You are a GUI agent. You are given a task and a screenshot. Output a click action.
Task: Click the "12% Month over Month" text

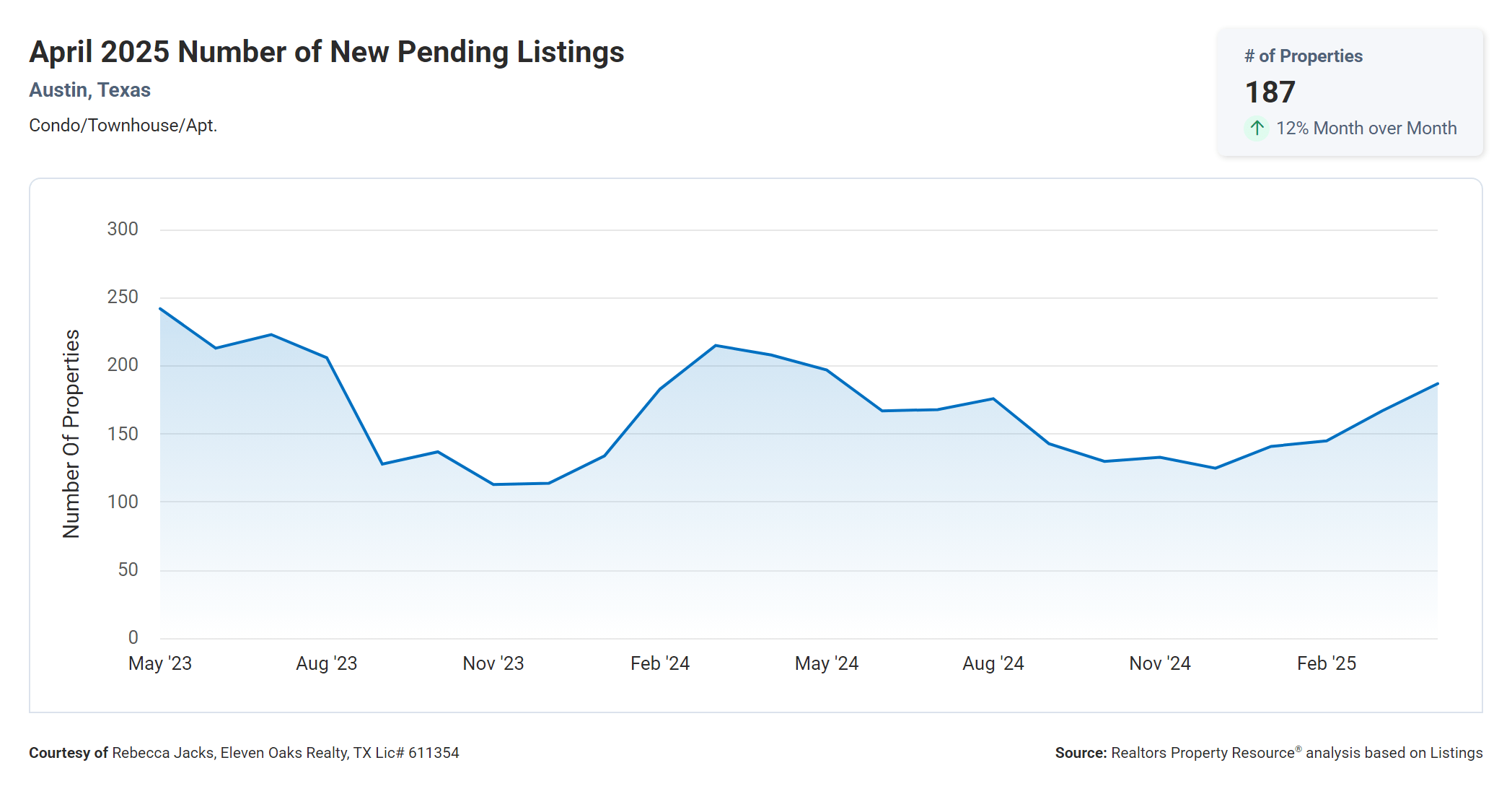tap(1366, 128)
